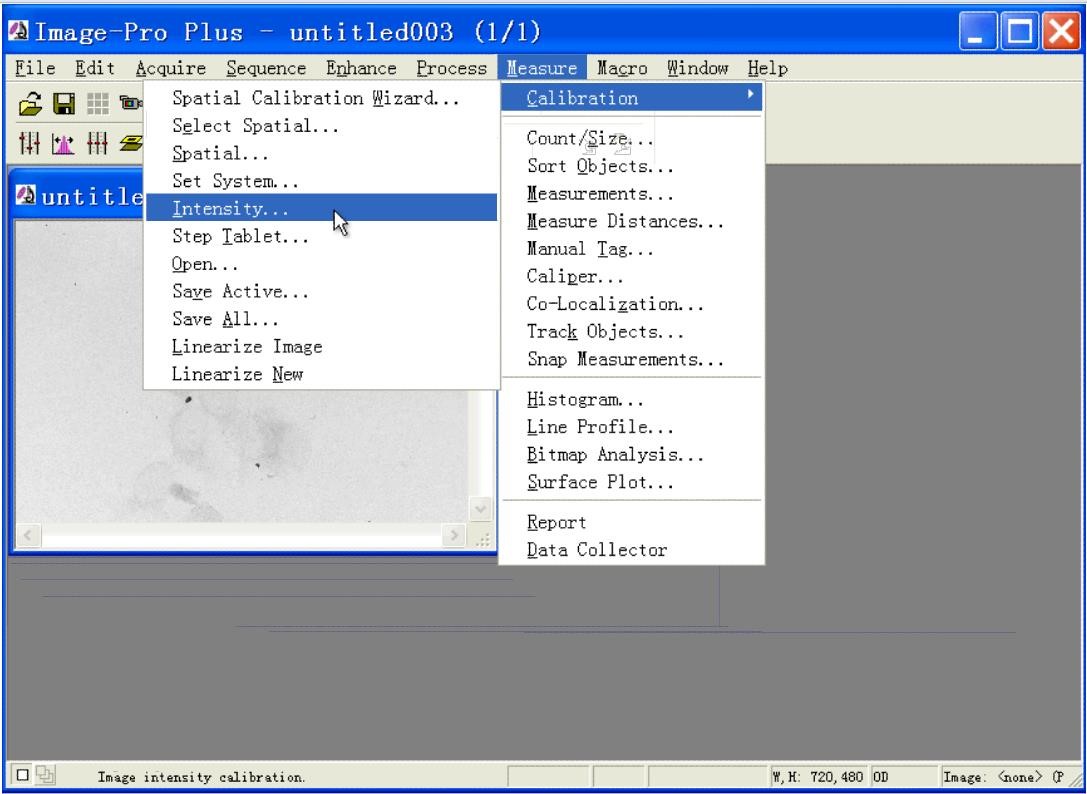Click the pink histogram range icon

tap(63, 144)
